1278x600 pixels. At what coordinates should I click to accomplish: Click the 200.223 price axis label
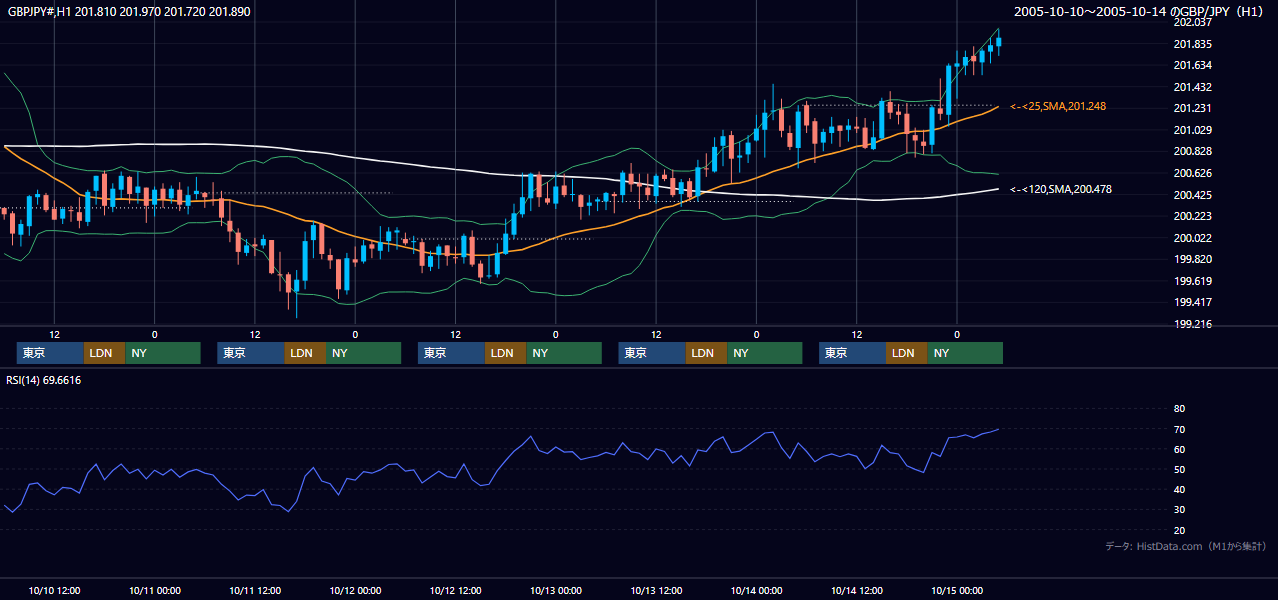(1192, 216)
